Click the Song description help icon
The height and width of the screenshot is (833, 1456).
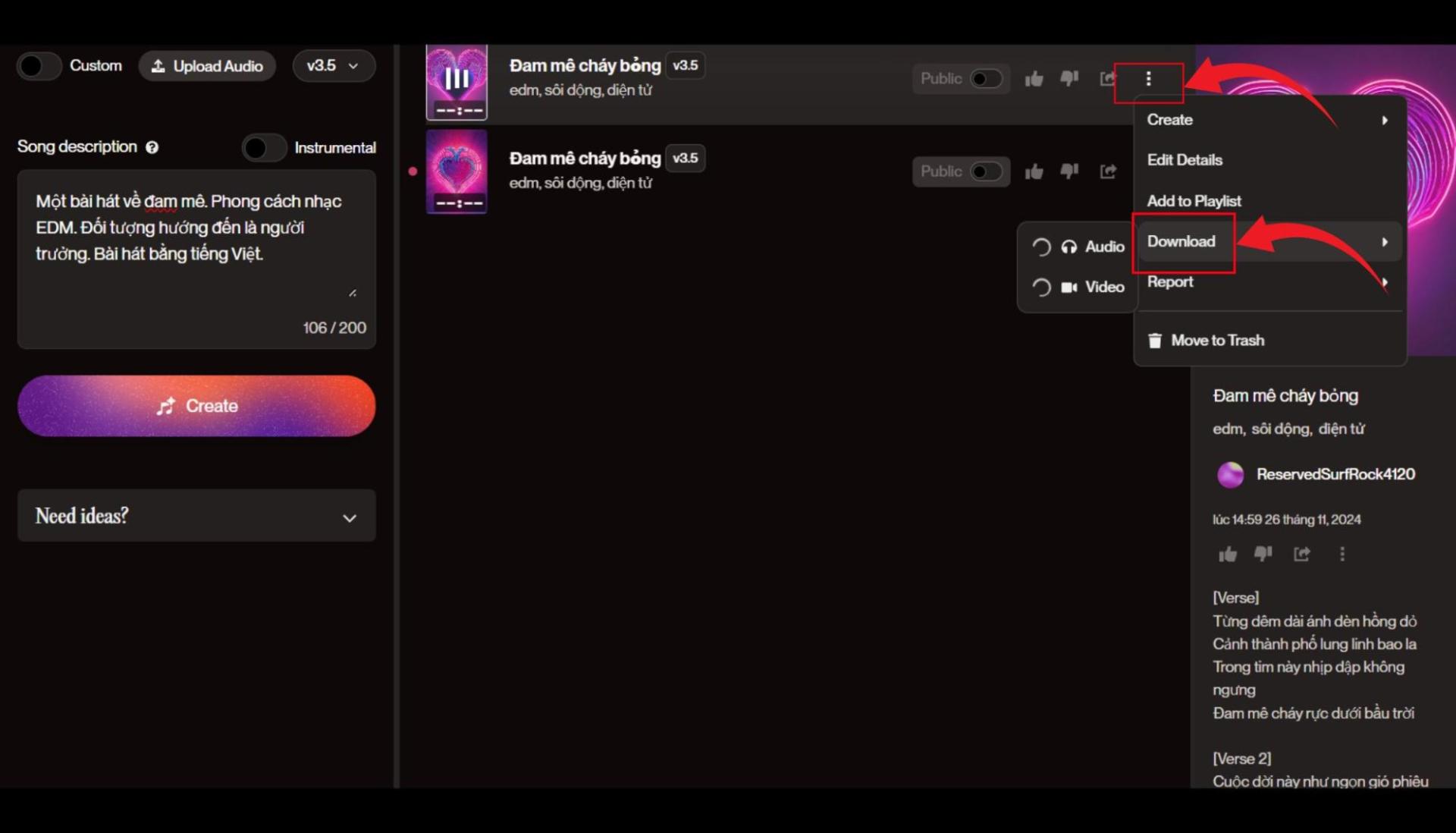click(152, 147)
